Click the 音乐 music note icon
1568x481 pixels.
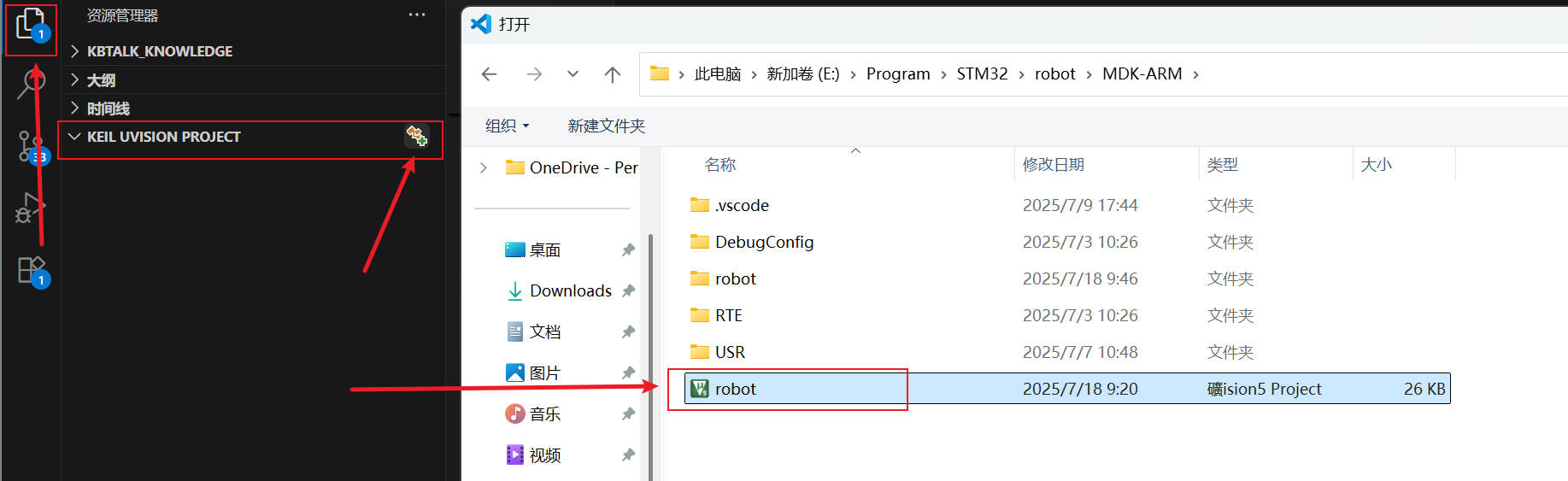pos(515,414)
